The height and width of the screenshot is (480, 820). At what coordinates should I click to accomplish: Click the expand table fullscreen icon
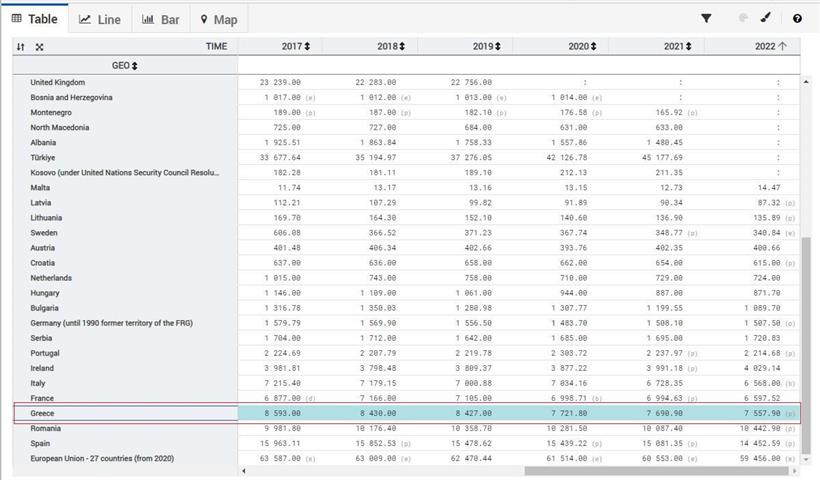click(x=40, y=47)
